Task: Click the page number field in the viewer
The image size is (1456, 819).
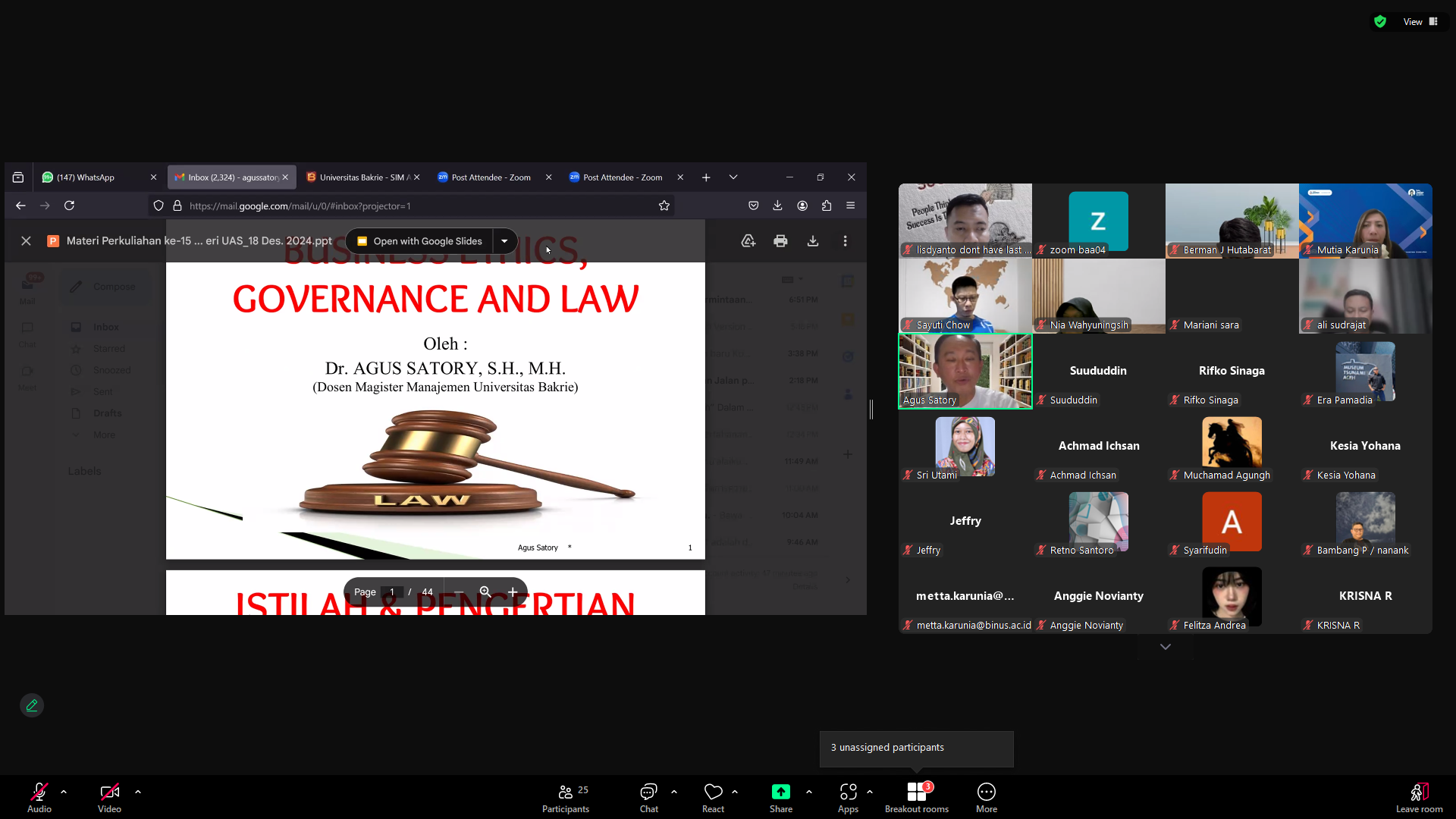Action: [392, 592]
